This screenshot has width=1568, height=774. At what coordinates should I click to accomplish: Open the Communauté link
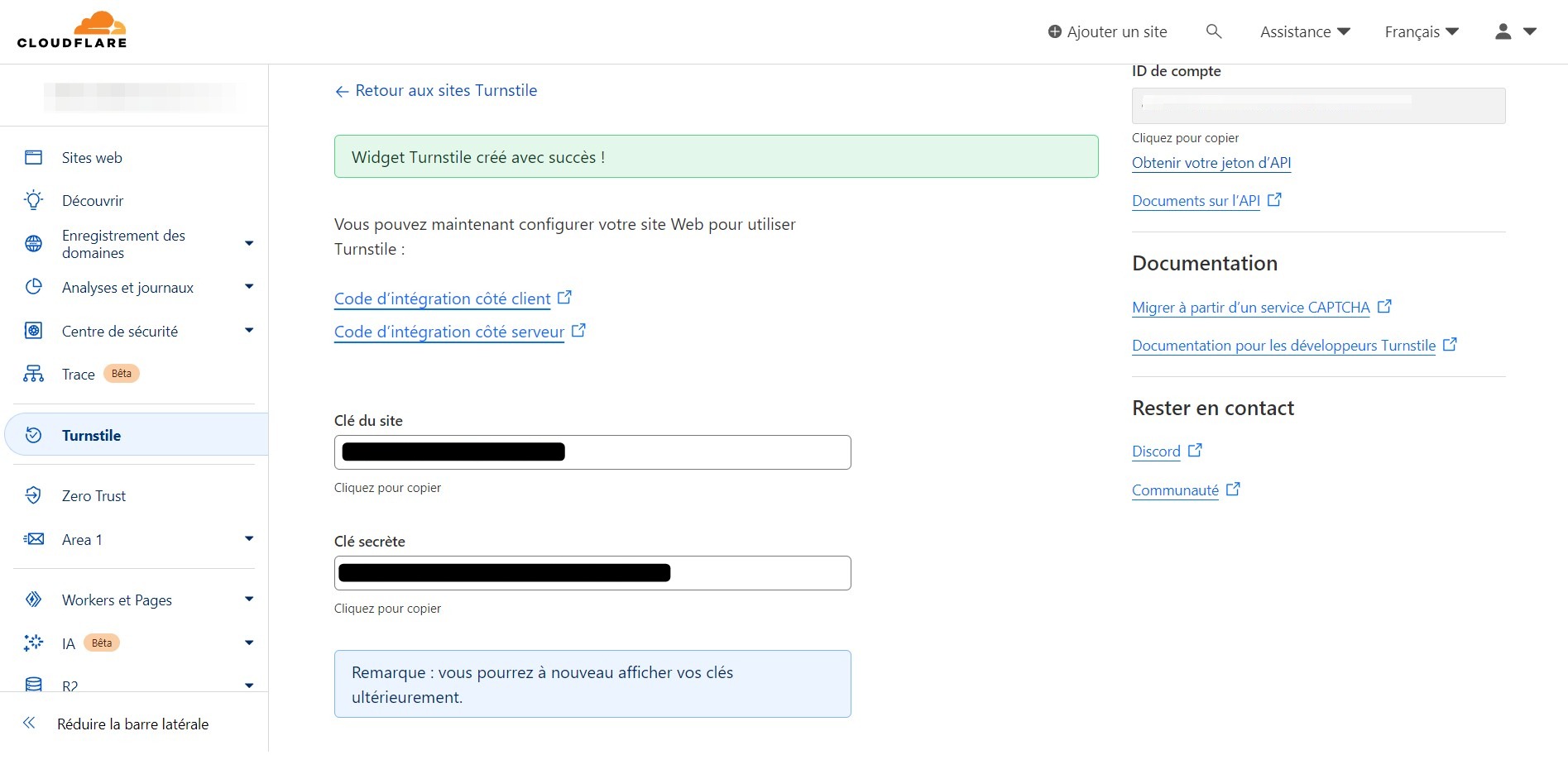pos(1175,490)
